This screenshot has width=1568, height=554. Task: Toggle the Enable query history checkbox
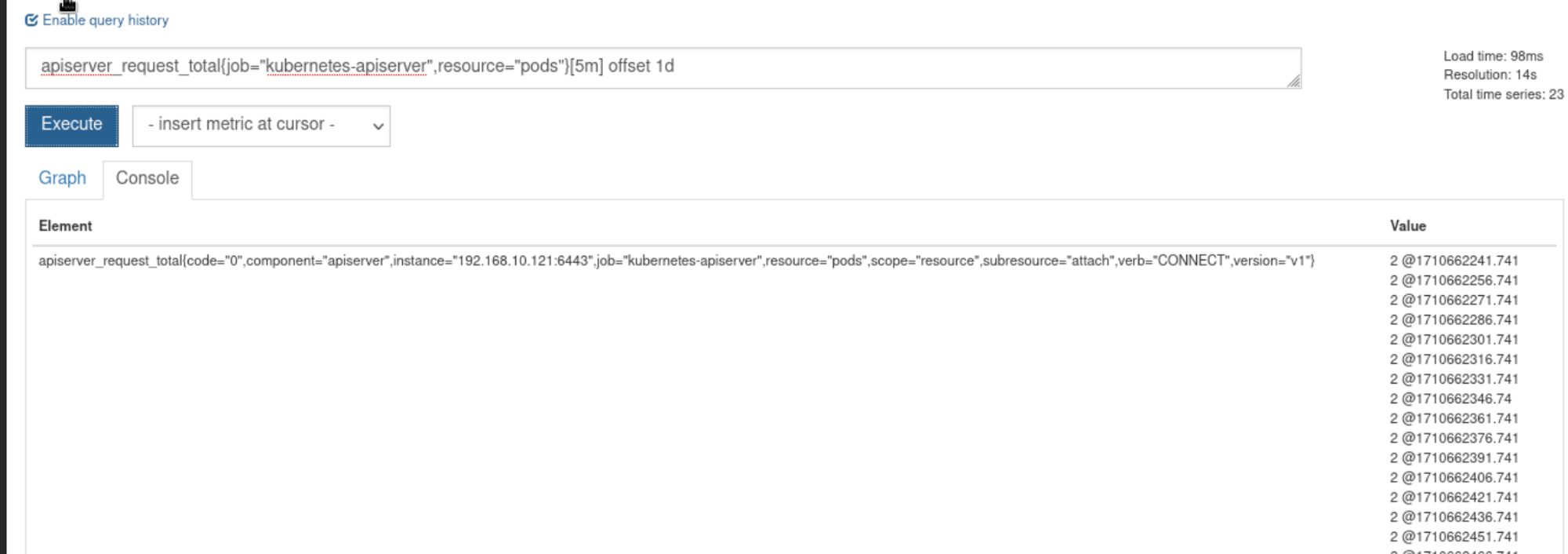[31, 20]
